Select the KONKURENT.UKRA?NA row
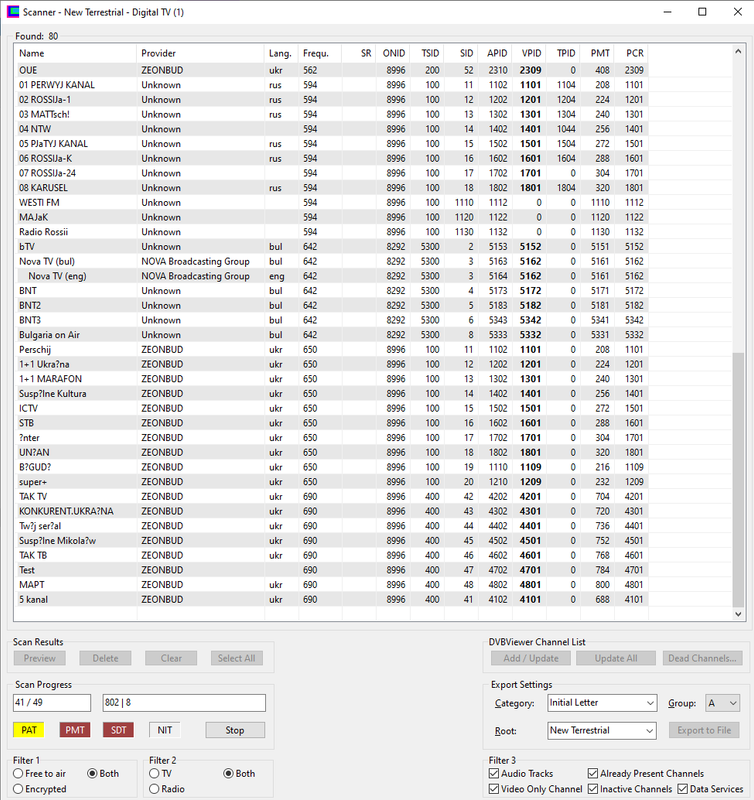Screen dimensions: 754x800 [332, 511]
